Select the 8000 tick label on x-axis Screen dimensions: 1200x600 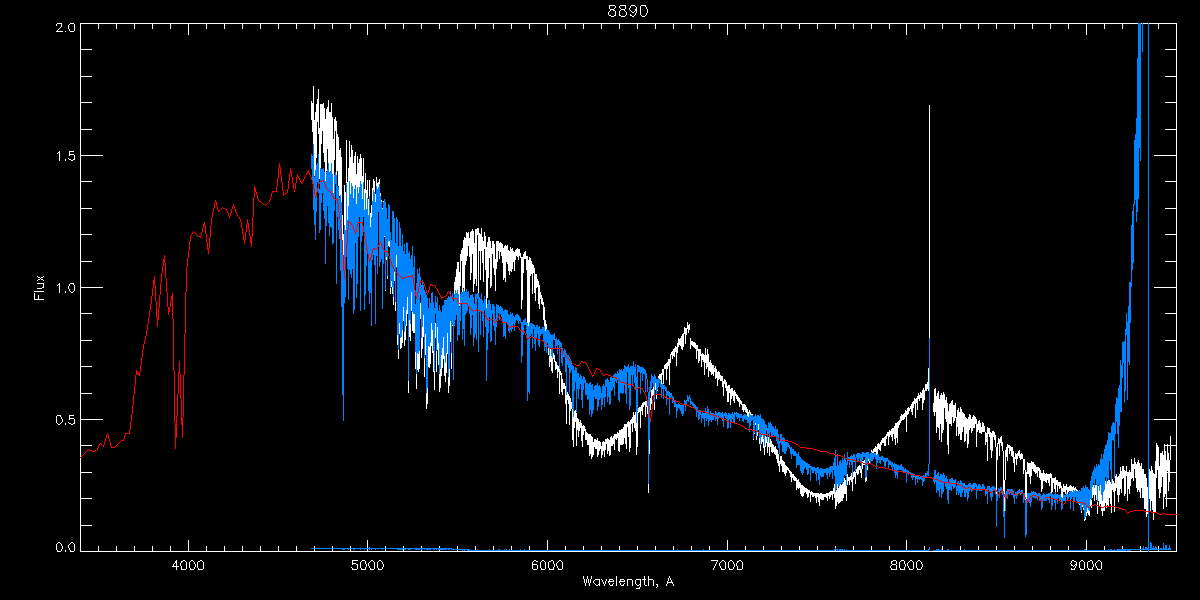click(907, 564)
